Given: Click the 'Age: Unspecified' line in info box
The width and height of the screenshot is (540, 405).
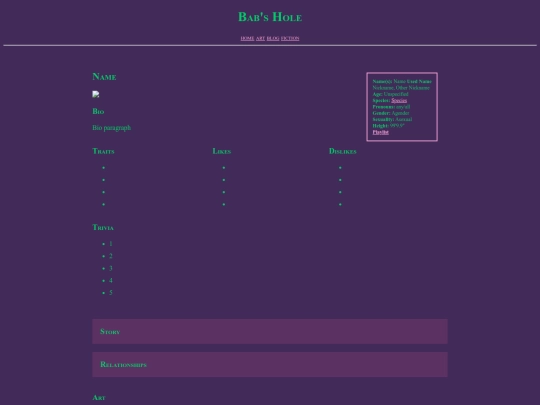Looking at the screenshot, I should [x=391, y=94].
